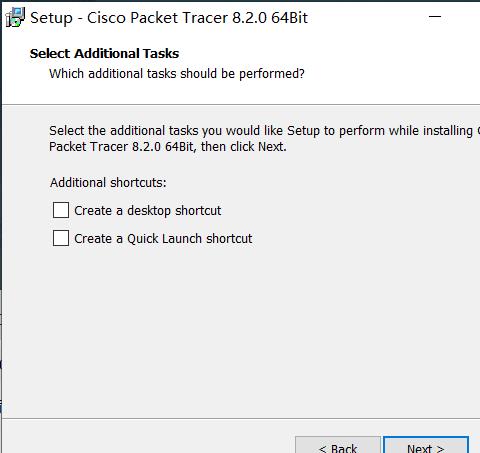Click the 'Select the additional tasks' instruction line
This screenshot has height=453, width=480.
click(x=265, y=131)
